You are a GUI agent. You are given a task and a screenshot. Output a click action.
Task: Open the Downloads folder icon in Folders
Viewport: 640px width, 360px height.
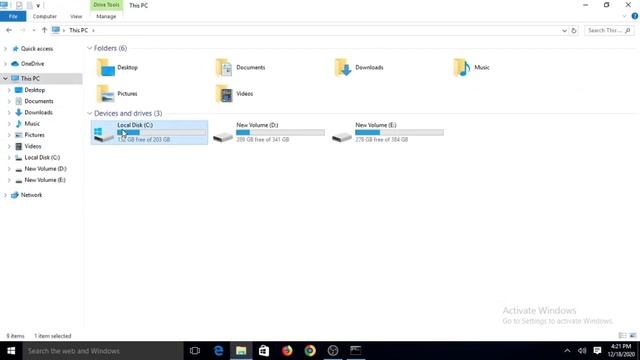click(343, 68)
